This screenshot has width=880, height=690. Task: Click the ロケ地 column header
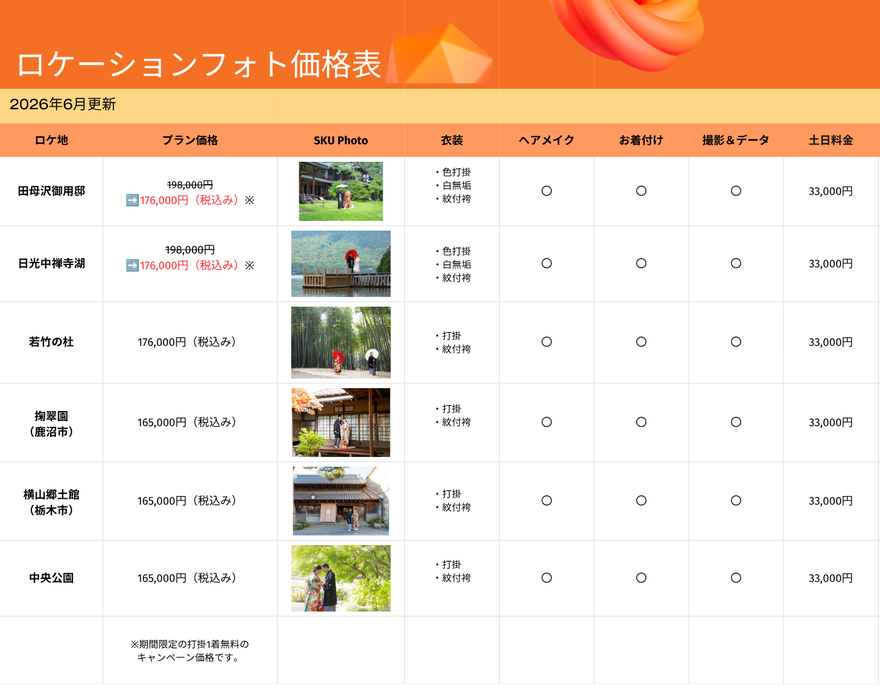click(x=52, y=140)
